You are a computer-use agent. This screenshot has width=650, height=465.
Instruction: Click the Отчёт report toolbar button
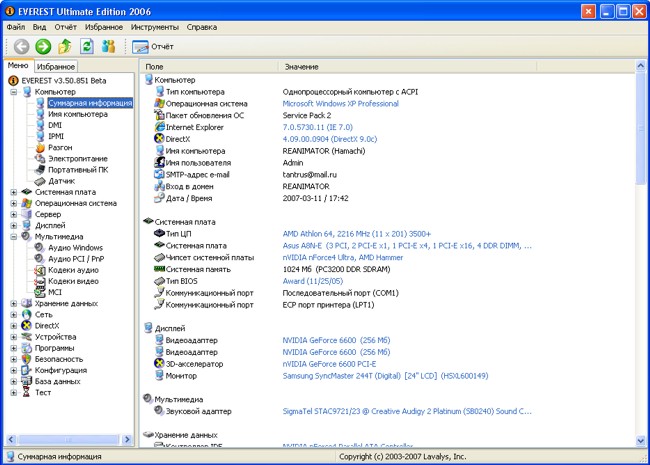(153, 47)
